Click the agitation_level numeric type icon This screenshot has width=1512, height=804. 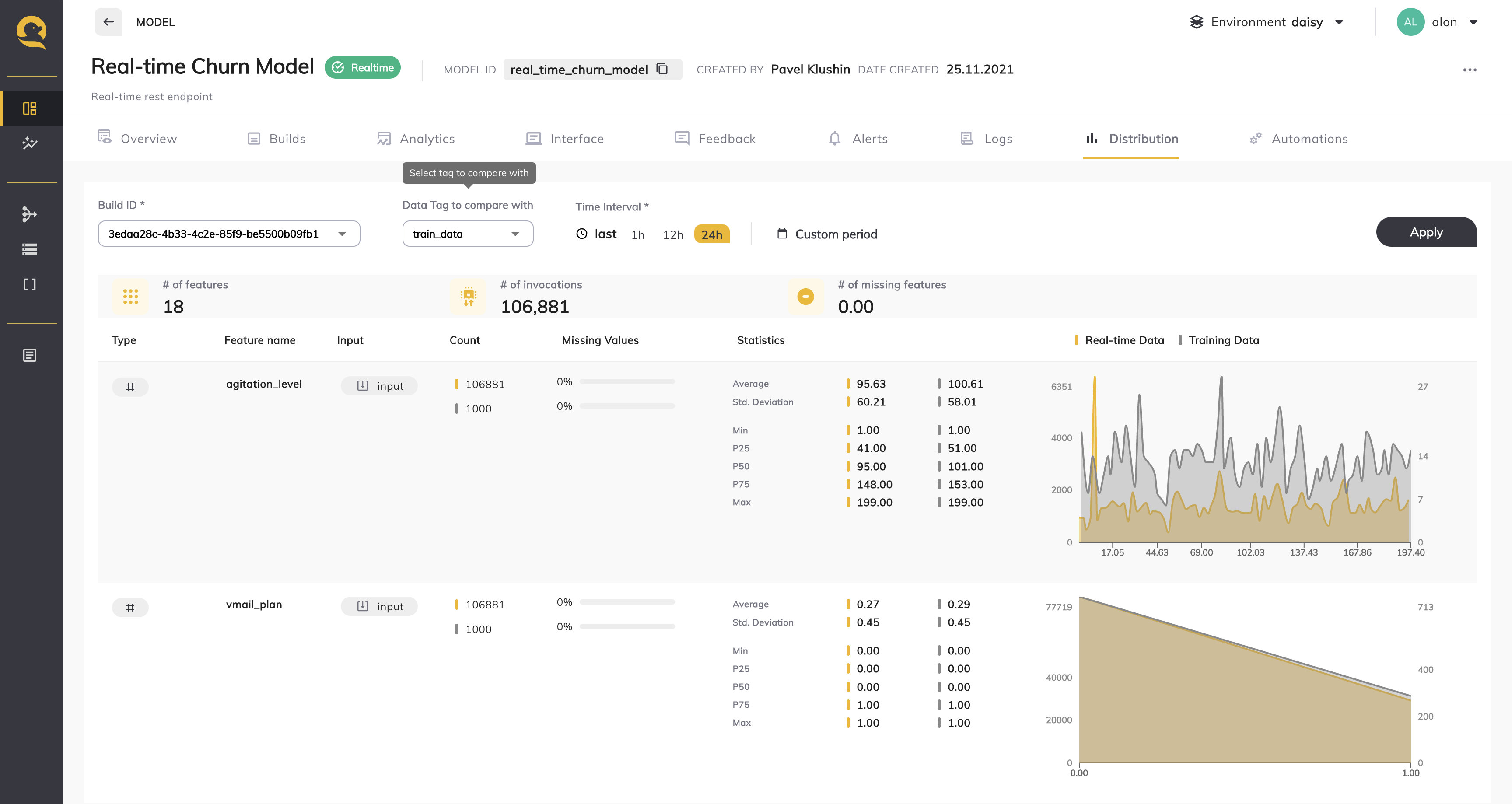130,387
